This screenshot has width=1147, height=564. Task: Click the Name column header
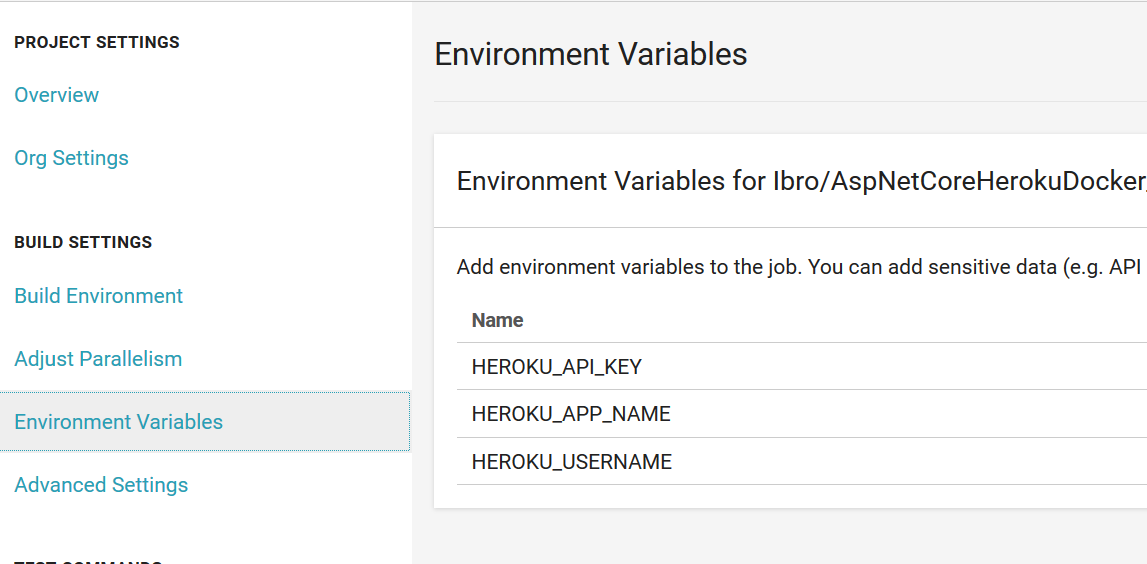point(497,320)
